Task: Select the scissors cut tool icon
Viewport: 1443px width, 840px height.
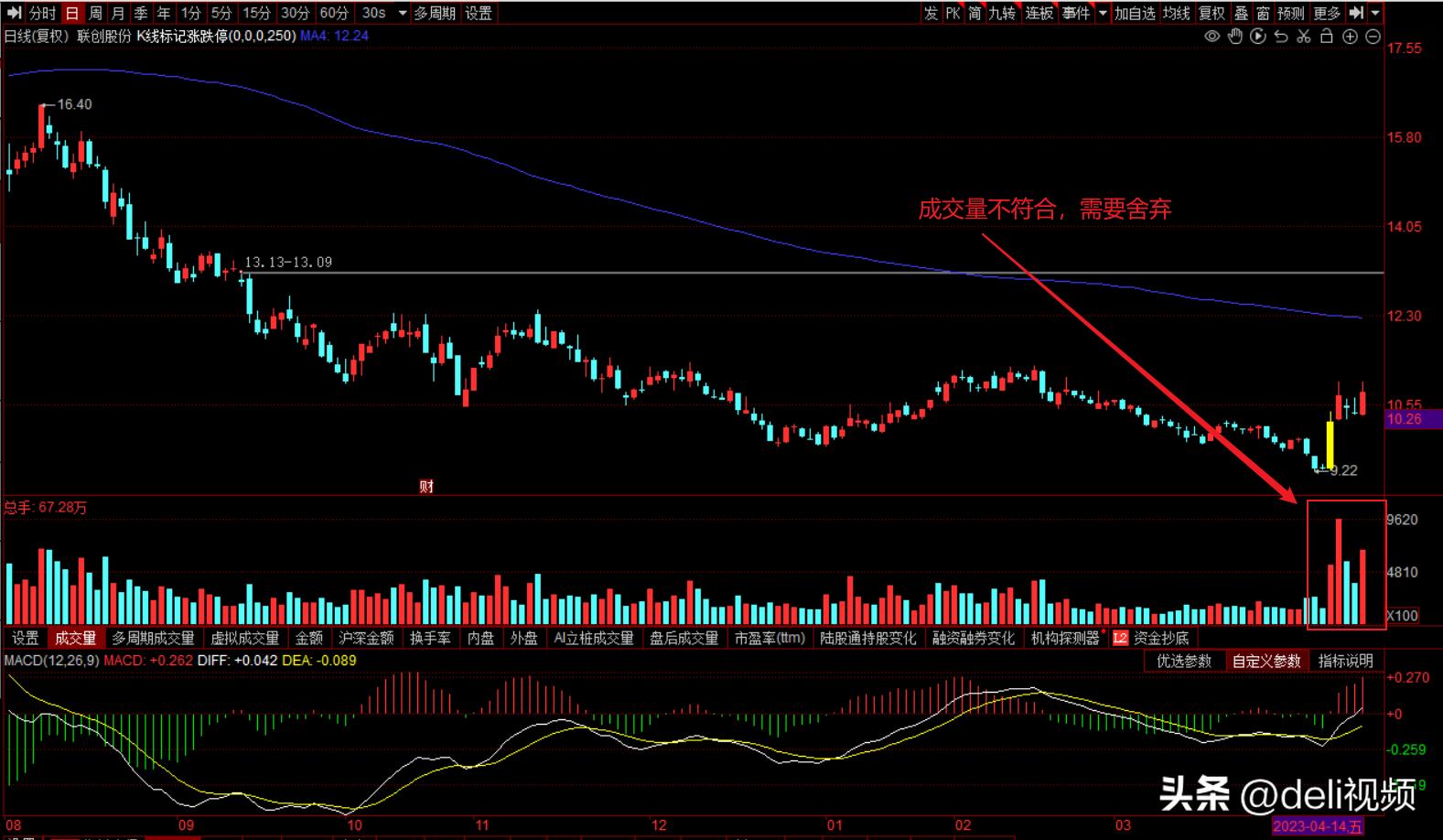Action: 1303,37
